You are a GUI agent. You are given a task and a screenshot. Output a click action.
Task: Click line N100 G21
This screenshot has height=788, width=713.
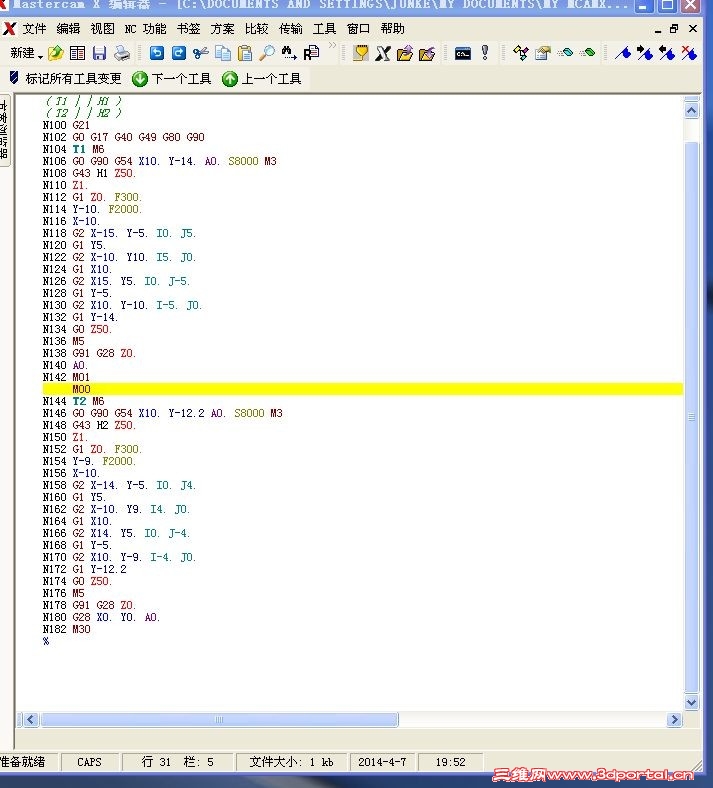pyautogui.click(x=66, y=125)
